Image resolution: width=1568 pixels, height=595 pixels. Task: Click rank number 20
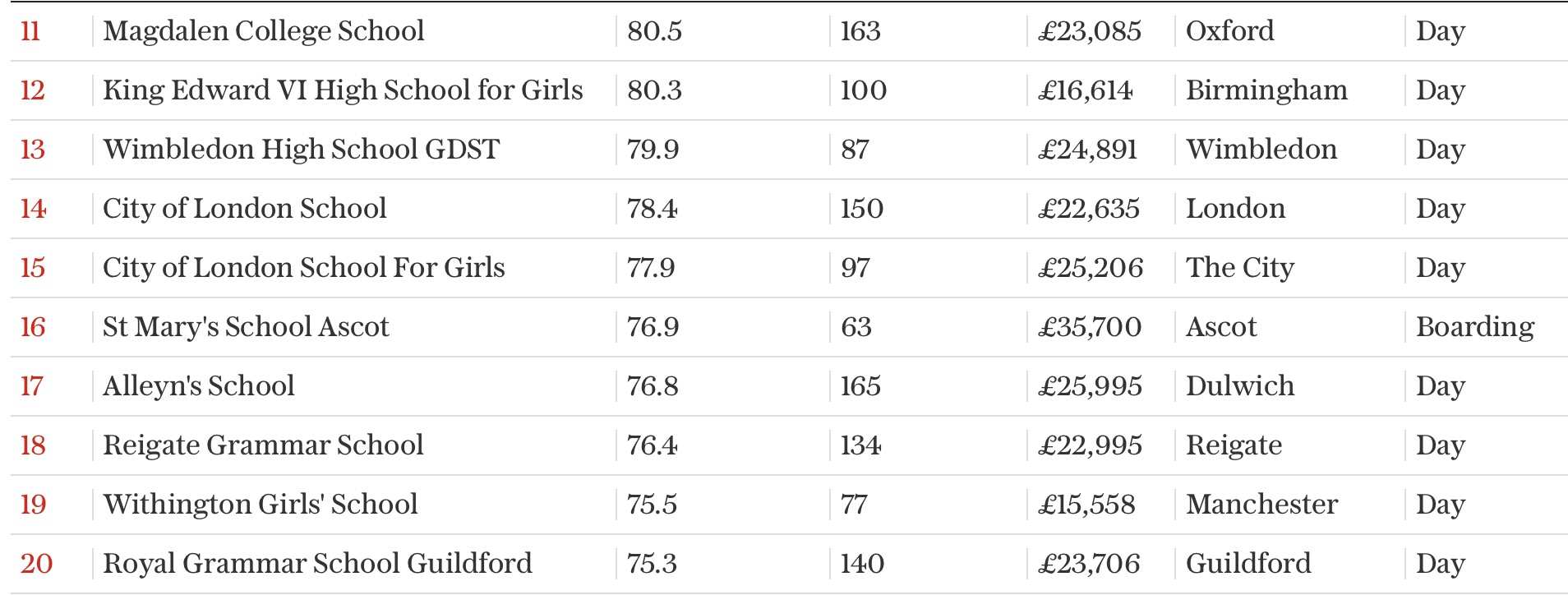pos(36,564)
